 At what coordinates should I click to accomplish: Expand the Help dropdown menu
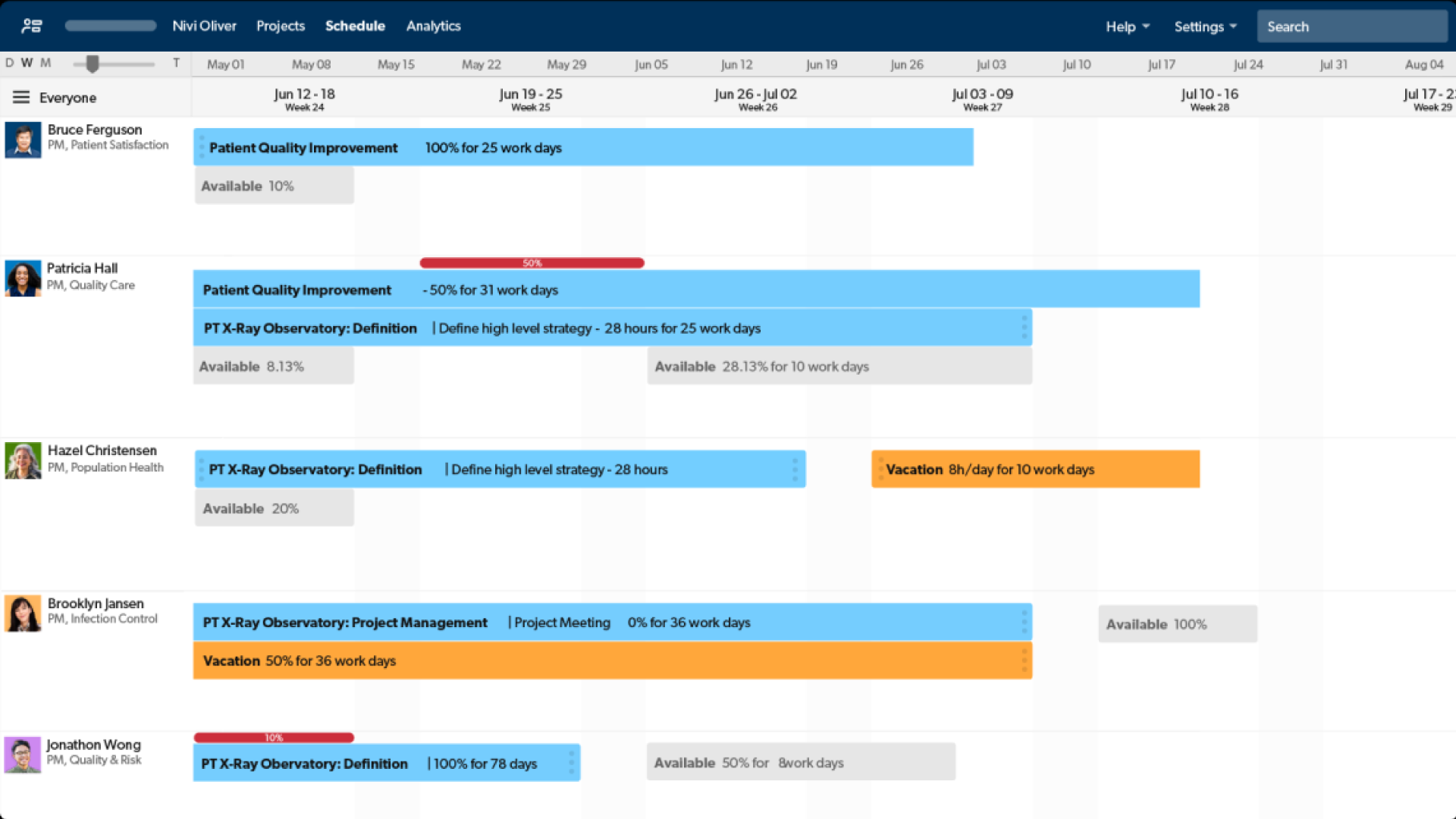(x=1127, y=27)
